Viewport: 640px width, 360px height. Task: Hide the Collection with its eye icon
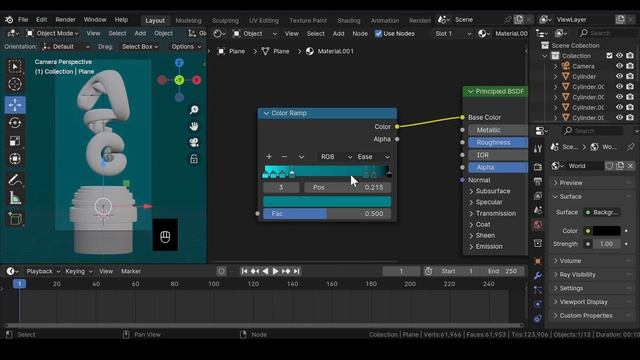point(620,56)
